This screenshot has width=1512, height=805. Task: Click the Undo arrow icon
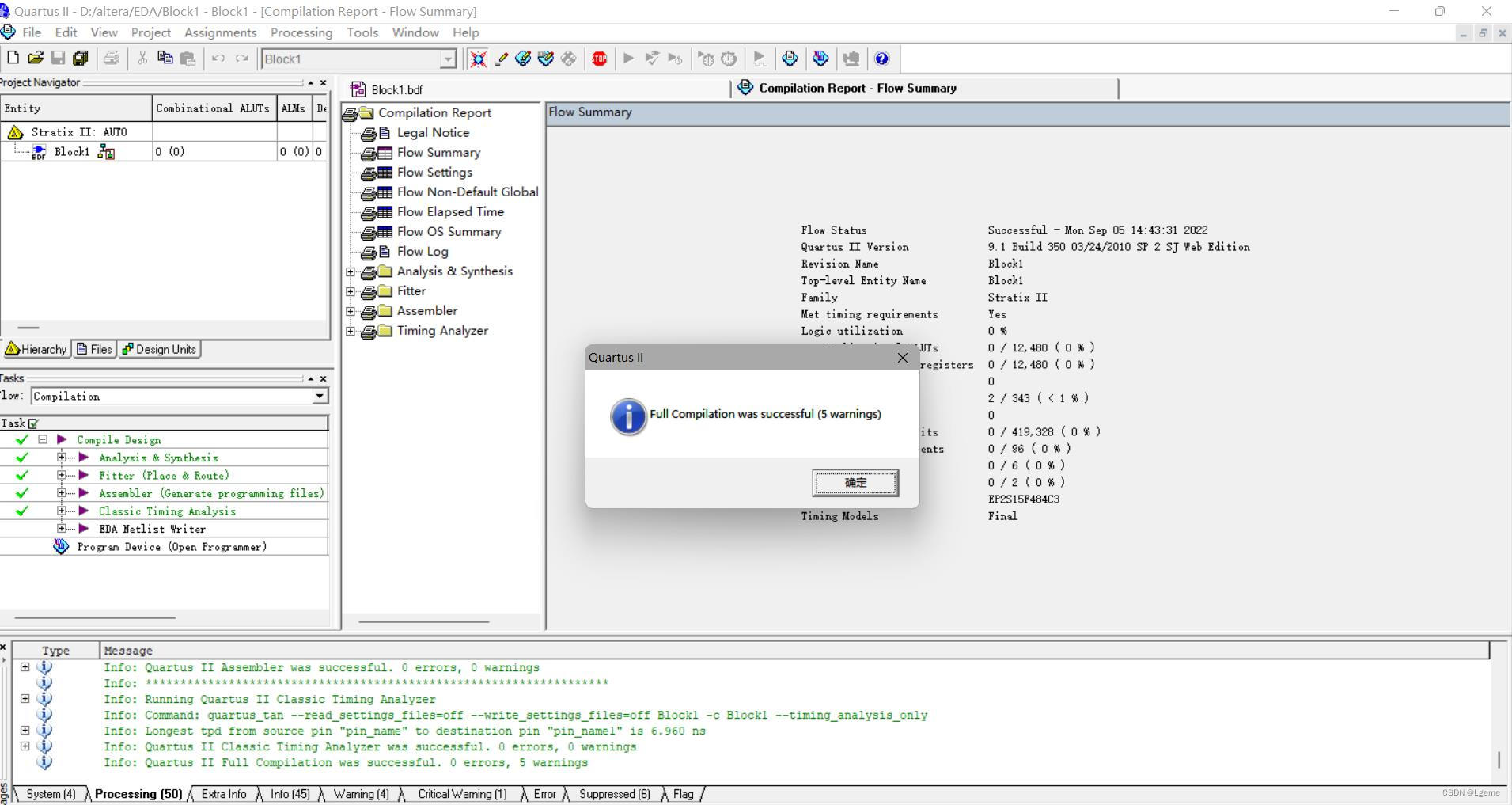(x=218, y=58)
